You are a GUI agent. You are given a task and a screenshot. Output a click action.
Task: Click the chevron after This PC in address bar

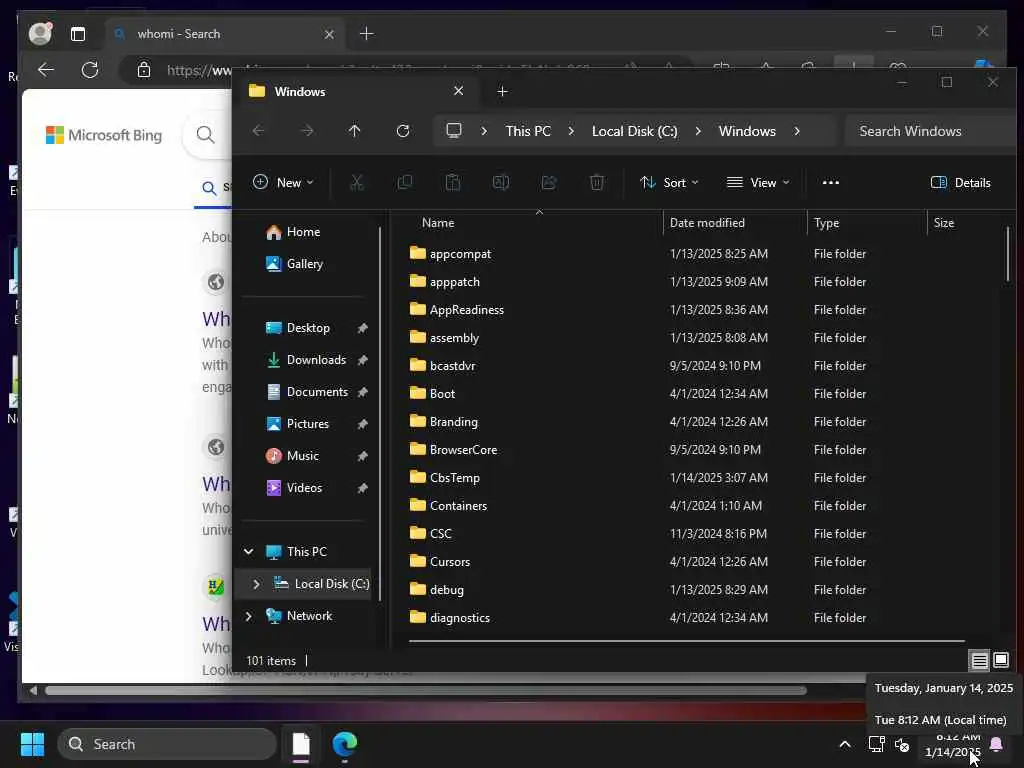coord(571,131)
